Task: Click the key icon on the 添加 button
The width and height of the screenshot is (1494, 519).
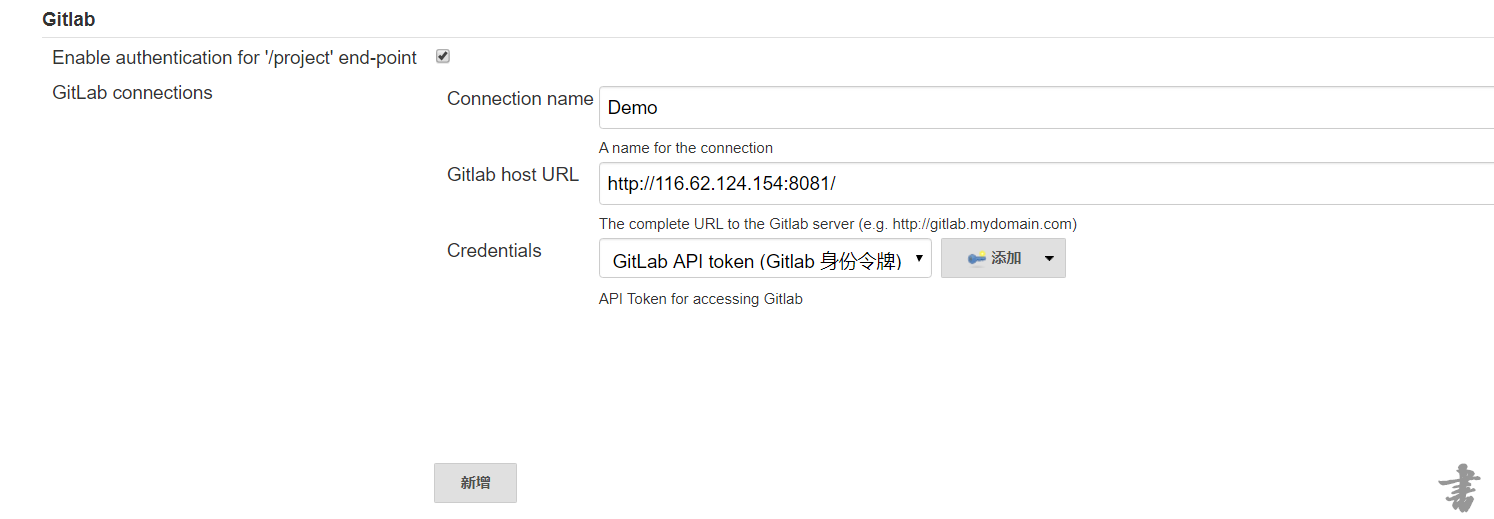Action: [x=976, y=258]
